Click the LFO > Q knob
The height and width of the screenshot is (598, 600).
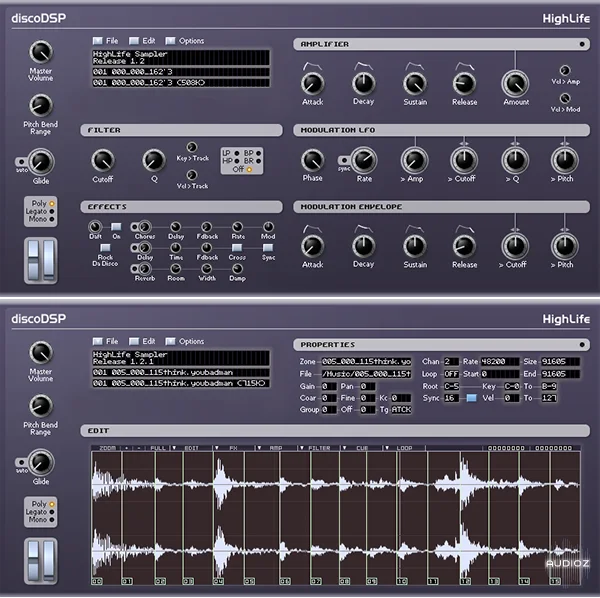(x=515, y=161)
